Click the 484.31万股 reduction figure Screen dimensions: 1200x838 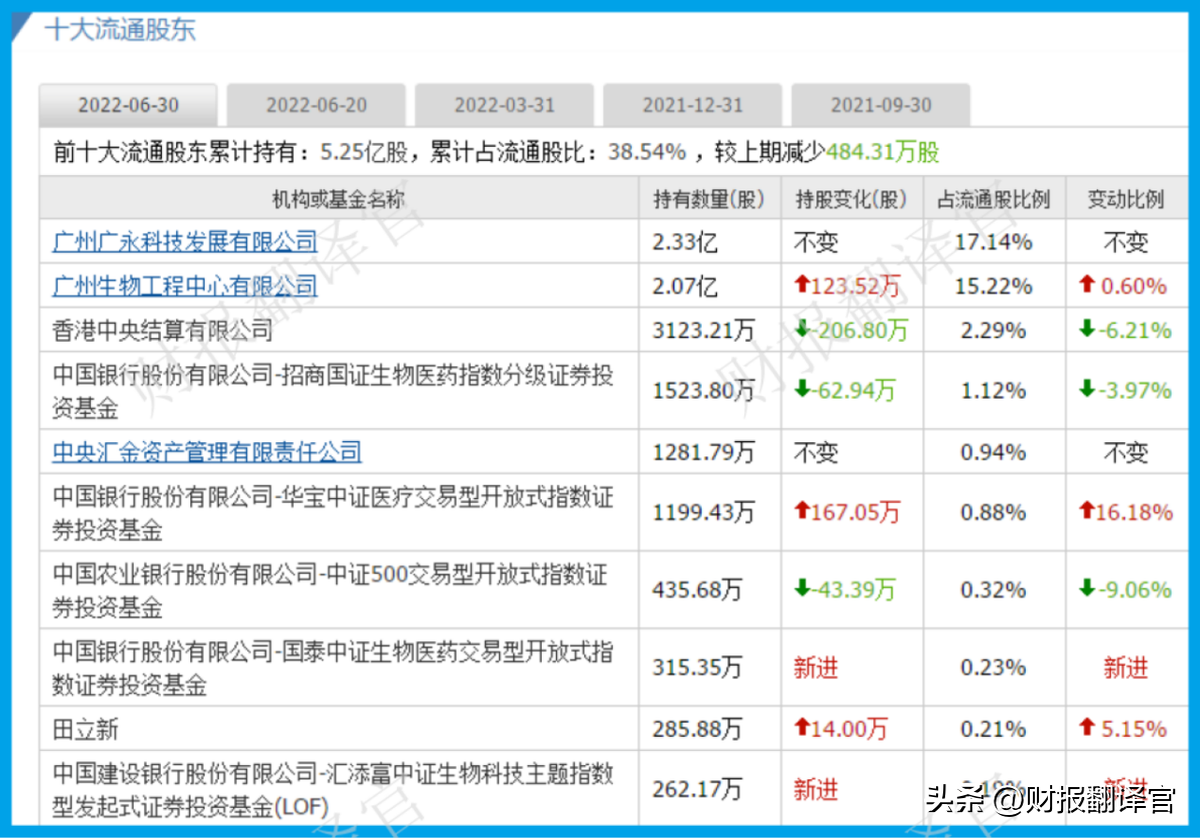(x=883, y=152)
